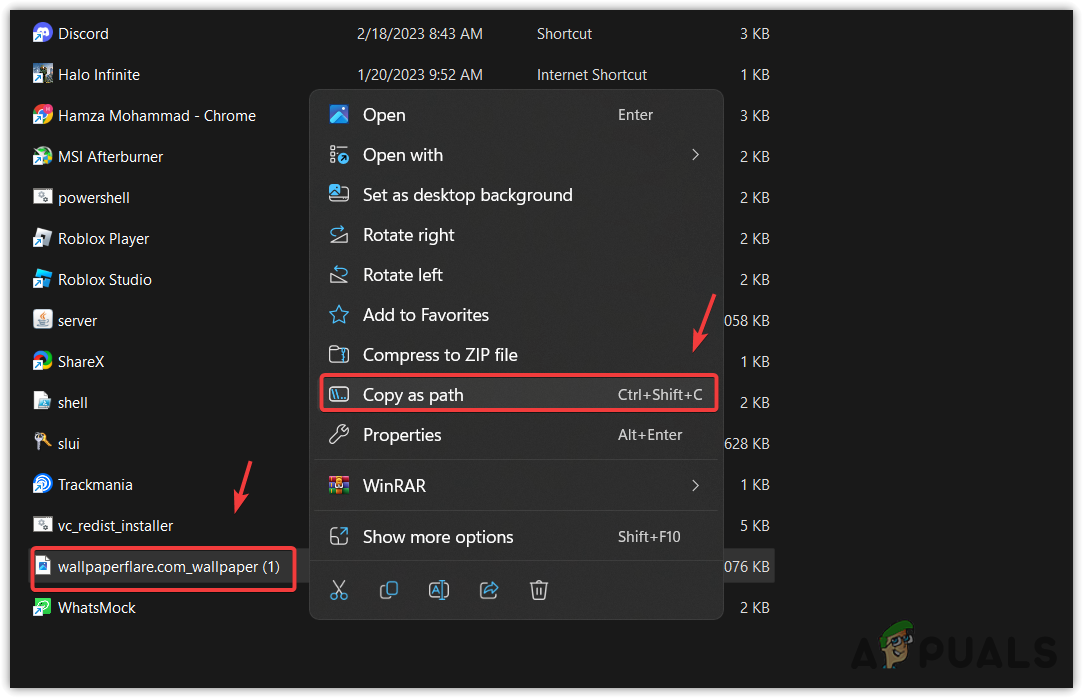
Task: Click the Rename icon
Action: tap(439, 590)
